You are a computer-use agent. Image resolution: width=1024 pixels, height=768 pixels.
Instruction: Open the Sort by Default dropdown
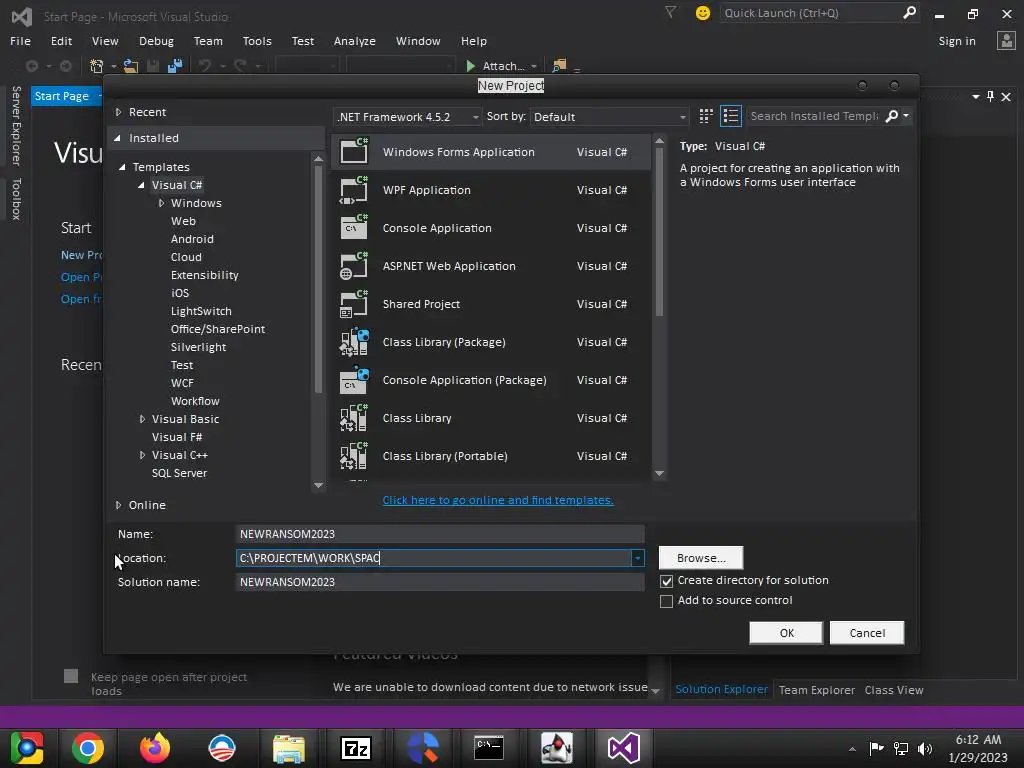click(609, 117)
